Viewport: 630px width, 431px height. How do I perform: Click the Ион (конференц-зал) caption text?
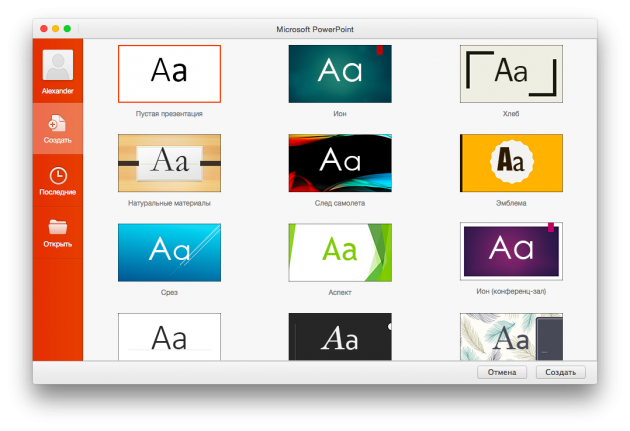click(511, 291)
